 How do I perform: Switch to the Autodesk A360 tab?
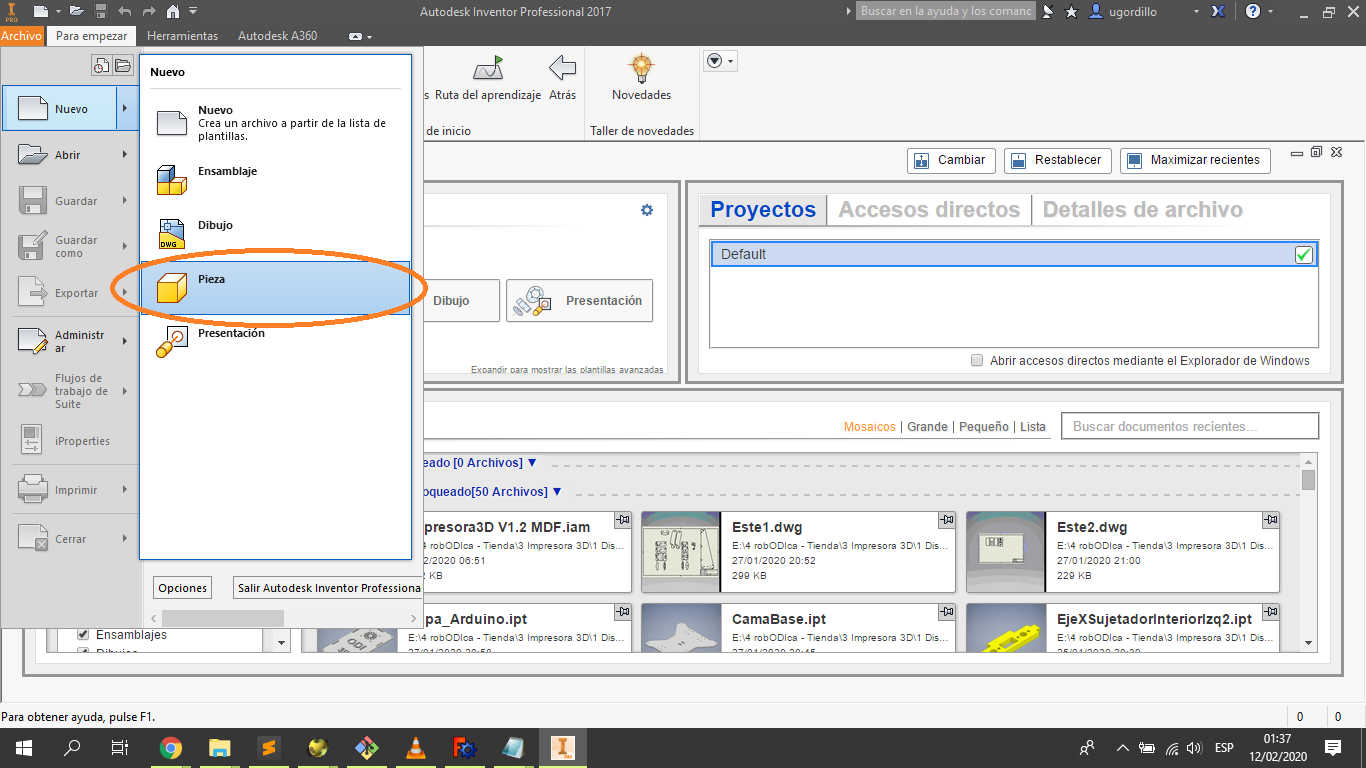tap(277, 36)
